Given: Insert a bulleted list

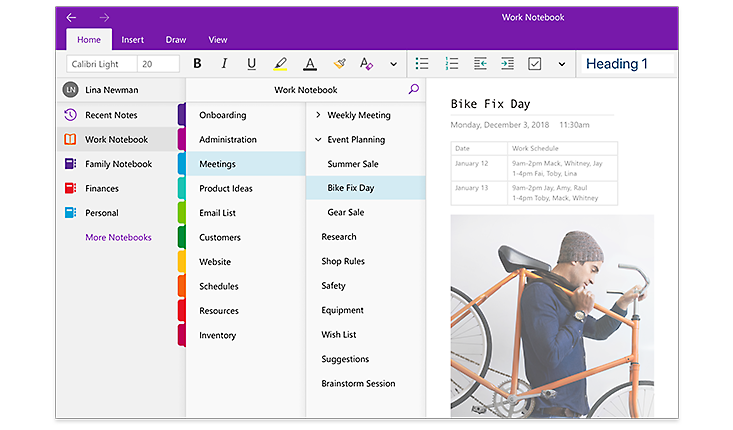Looking at the screenshot, I should pyautogui.click(x=422, y=64).
